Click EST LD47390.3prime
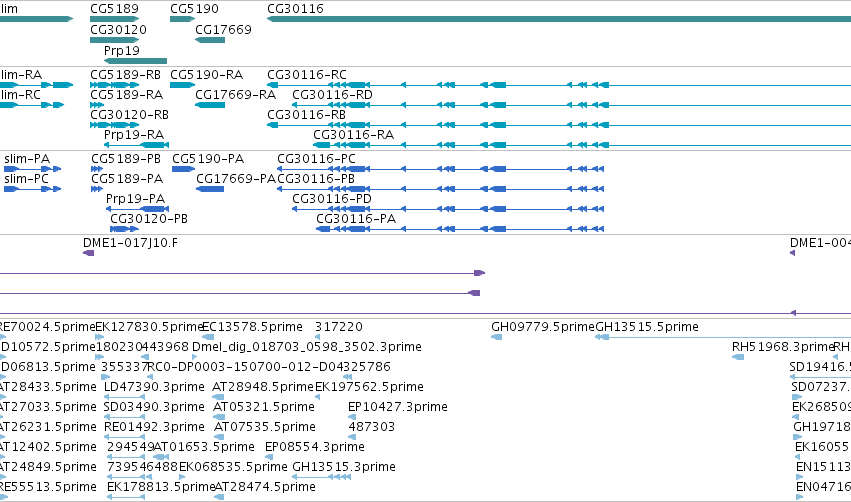The height and width of the screenshot is (502, 851). click(x=154, y=387)
